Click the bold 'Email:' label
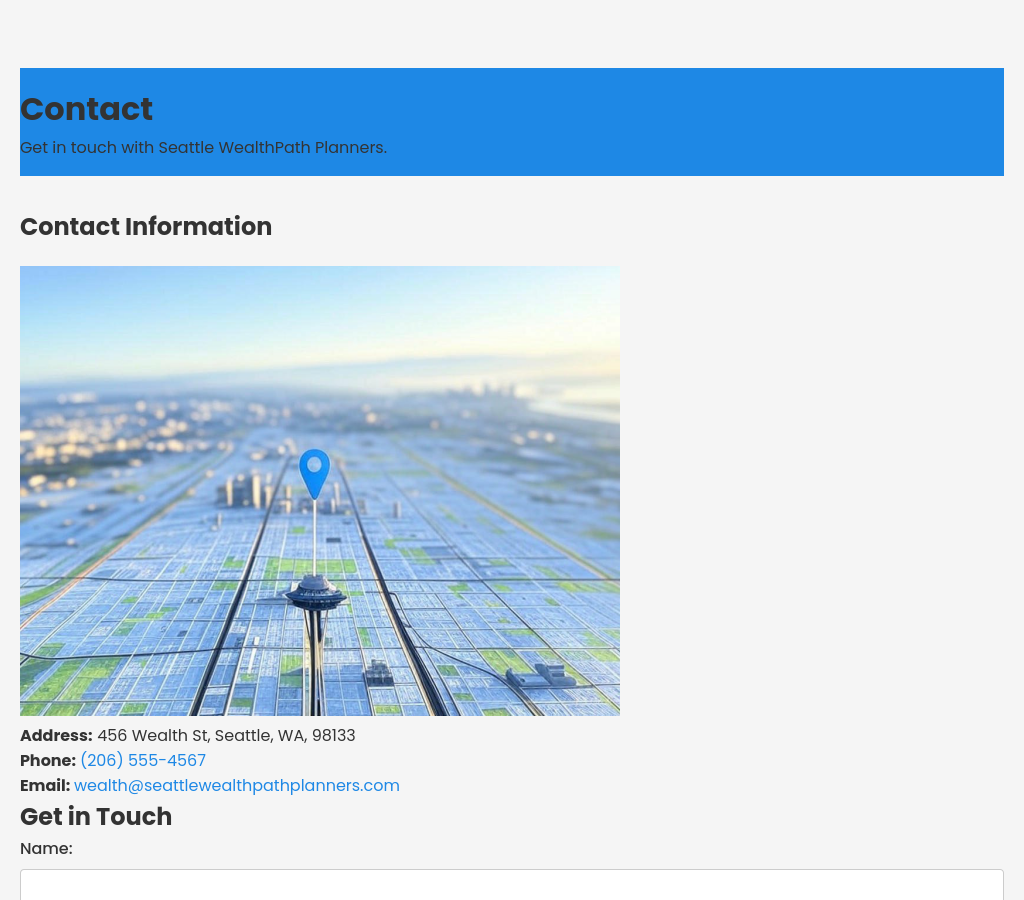This screenshot has width=1024, height=900. pyautogui.click(x=45, y=786)
